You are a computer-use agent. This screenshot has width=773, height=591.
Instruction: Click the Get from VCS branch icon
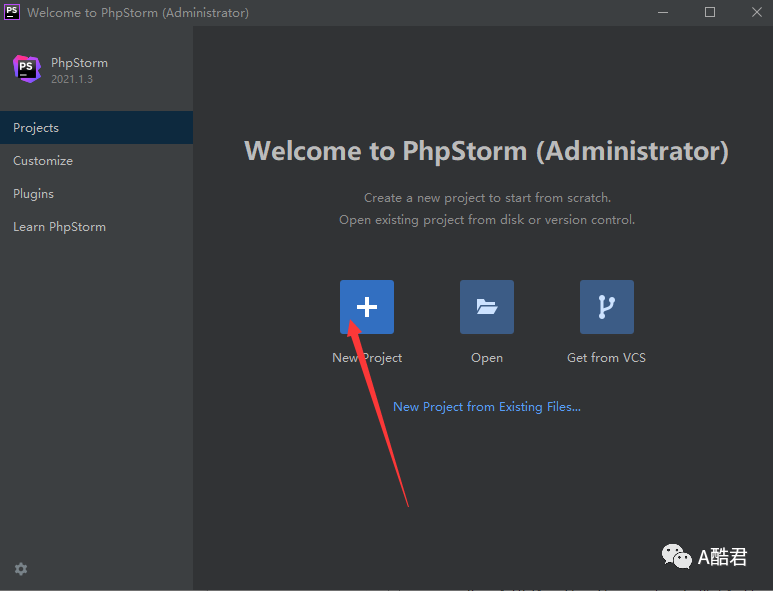click(x=606, y=307)
